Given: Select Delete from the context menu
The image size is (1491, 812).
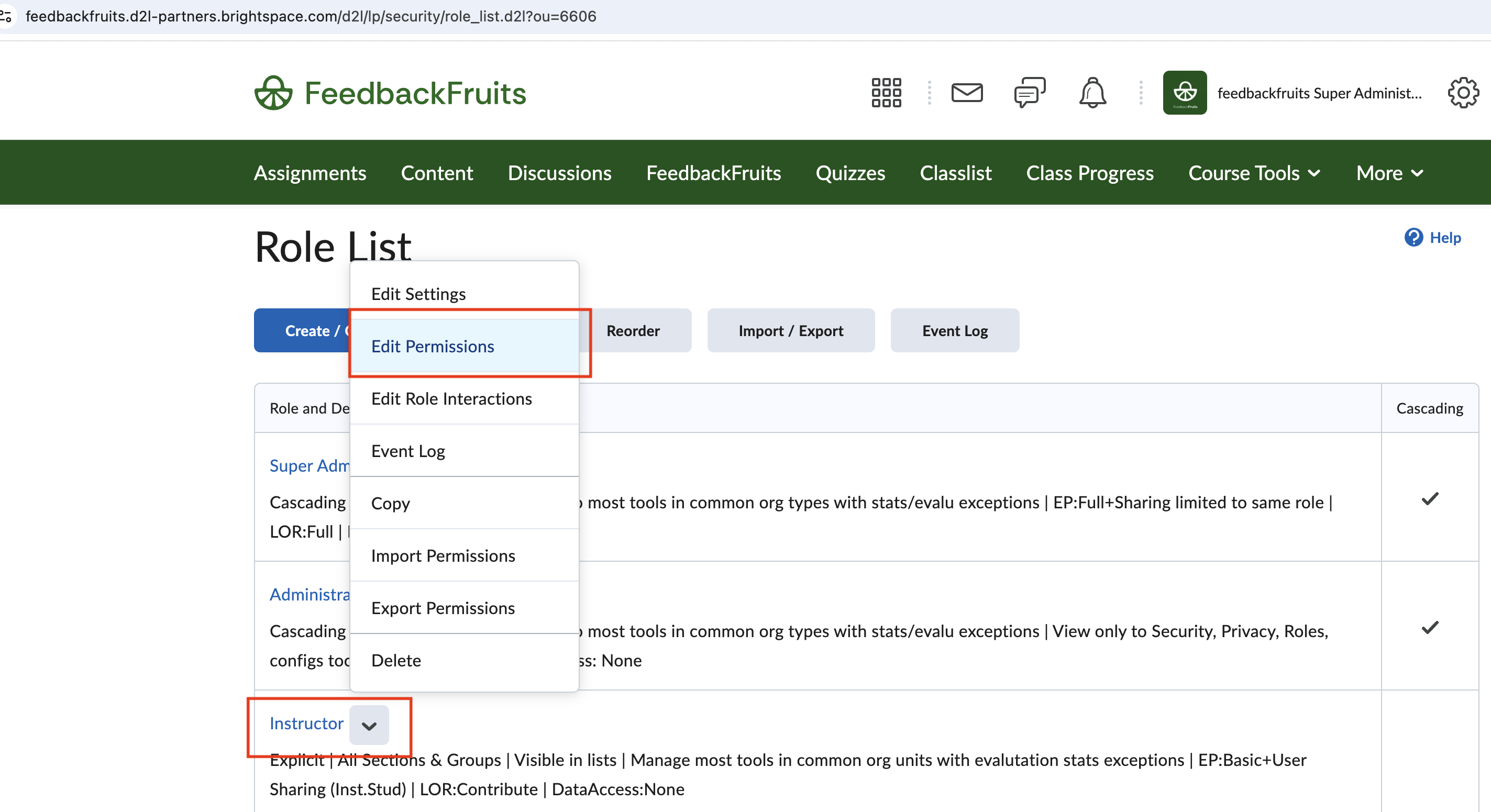Looking at the screenshot, I should pos(396,660).
